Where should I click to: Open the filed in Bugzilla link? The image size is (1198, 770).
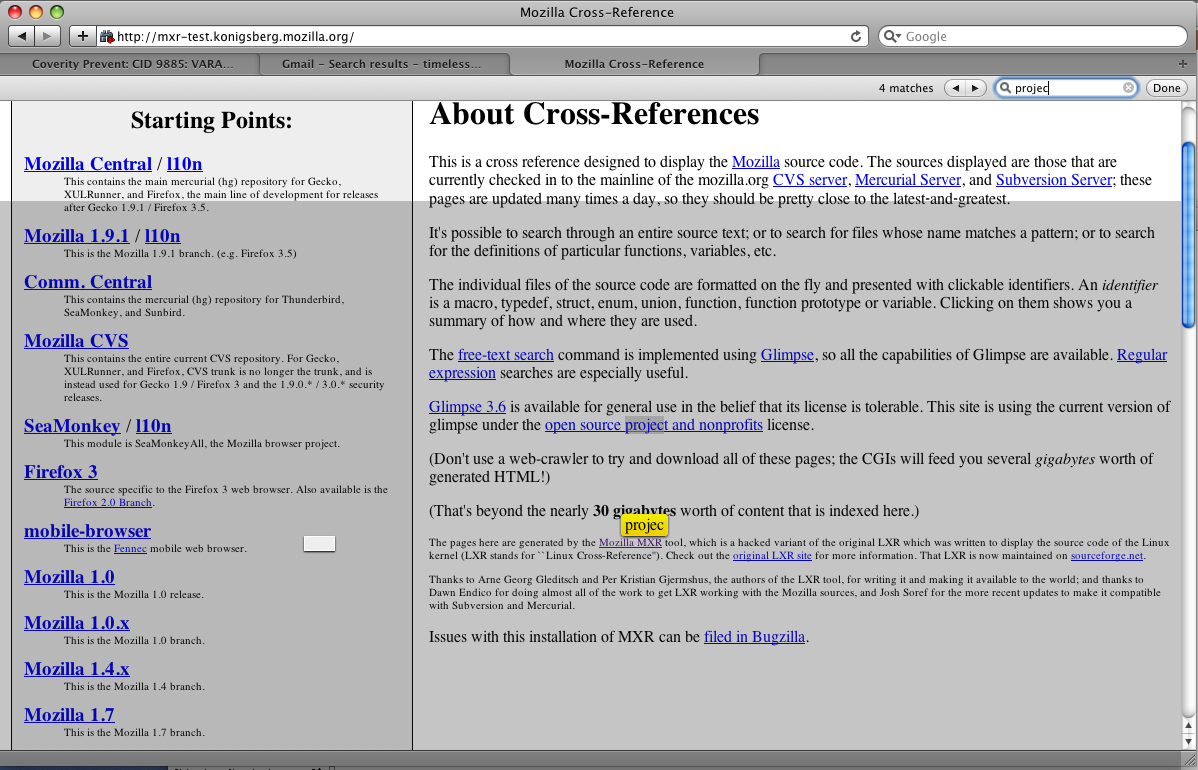coord(754,637)
